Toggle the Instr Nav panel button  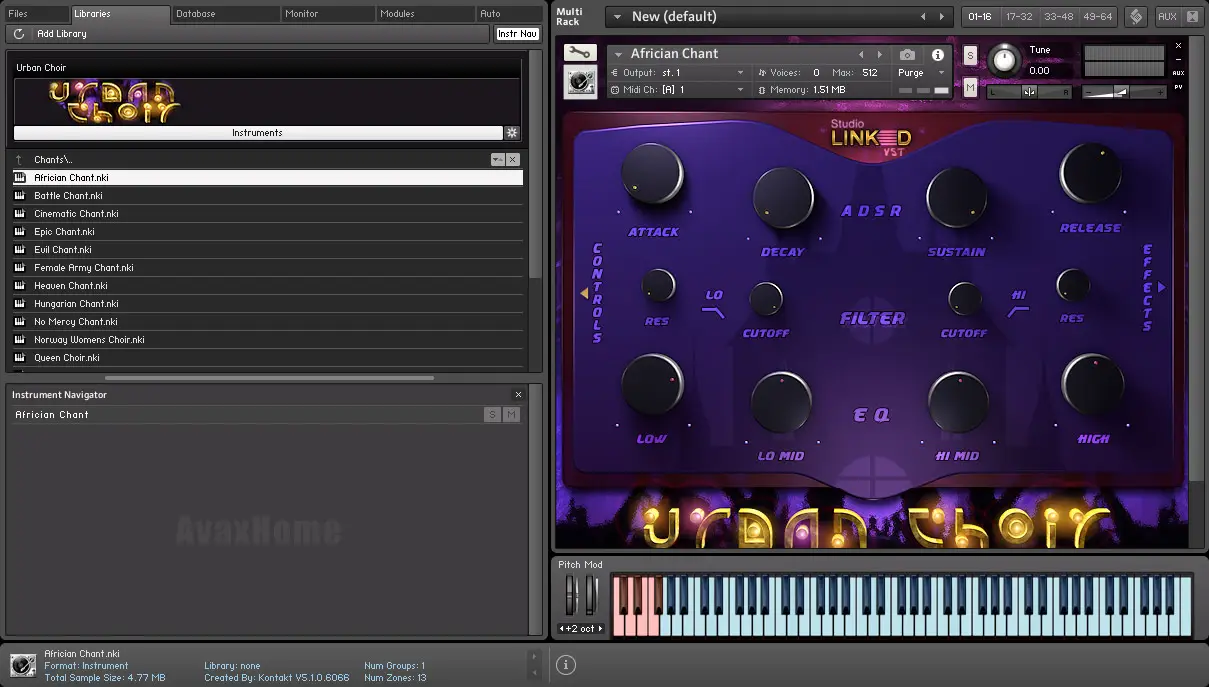click(517, 34)
